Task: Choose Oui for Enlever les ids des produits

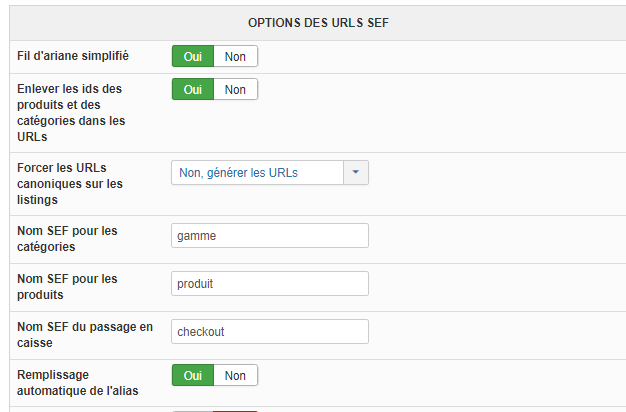Action: [x=193, y=90]
